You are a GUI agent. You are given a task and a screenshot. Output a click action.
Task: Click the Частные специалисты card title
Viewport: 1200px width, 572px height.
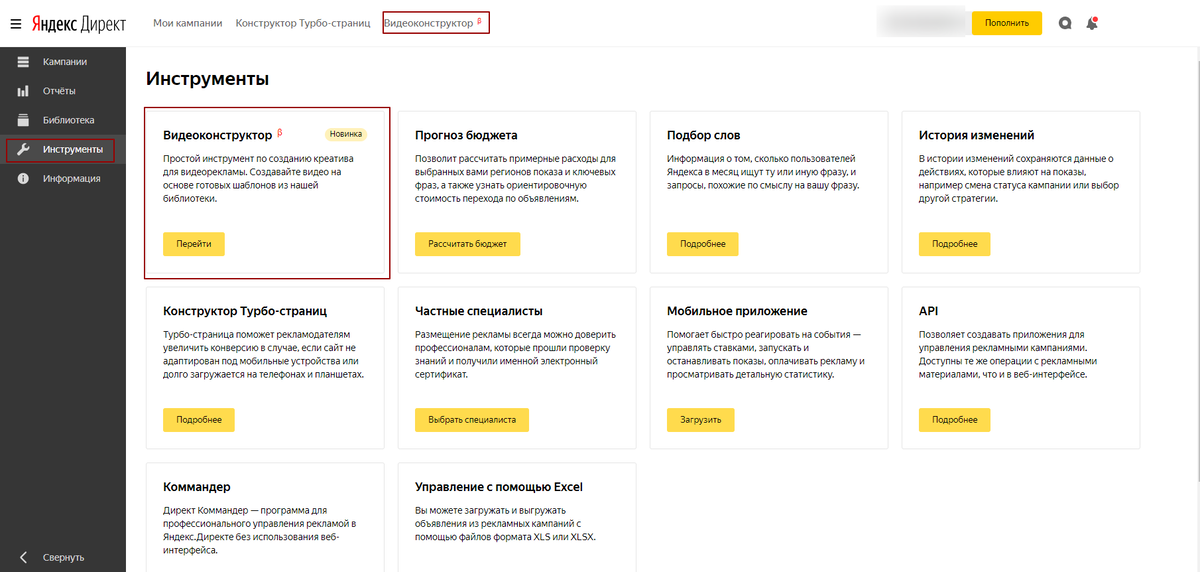point(479,311)
